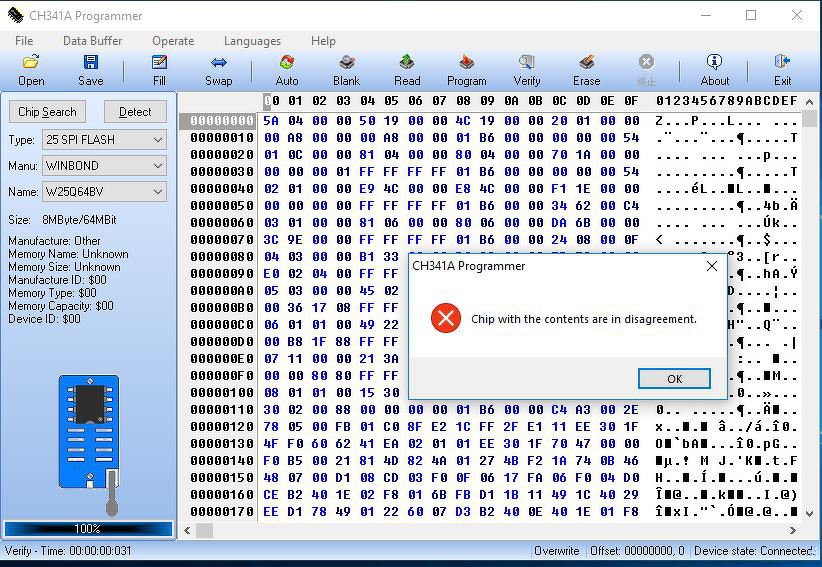Exit the program via Exit icon
The image size is (822, 567).
click(x=782, y=70)
